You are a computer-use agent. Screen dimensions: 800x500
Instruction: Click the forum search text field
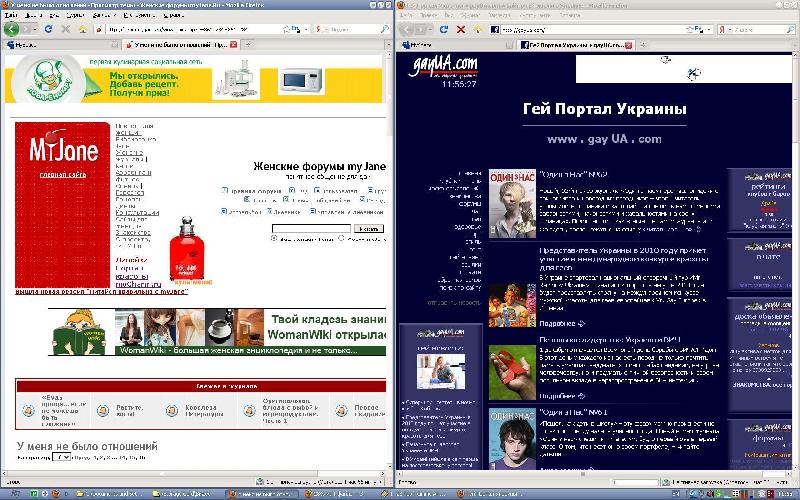pyautogui.click(x=311, y=229)
